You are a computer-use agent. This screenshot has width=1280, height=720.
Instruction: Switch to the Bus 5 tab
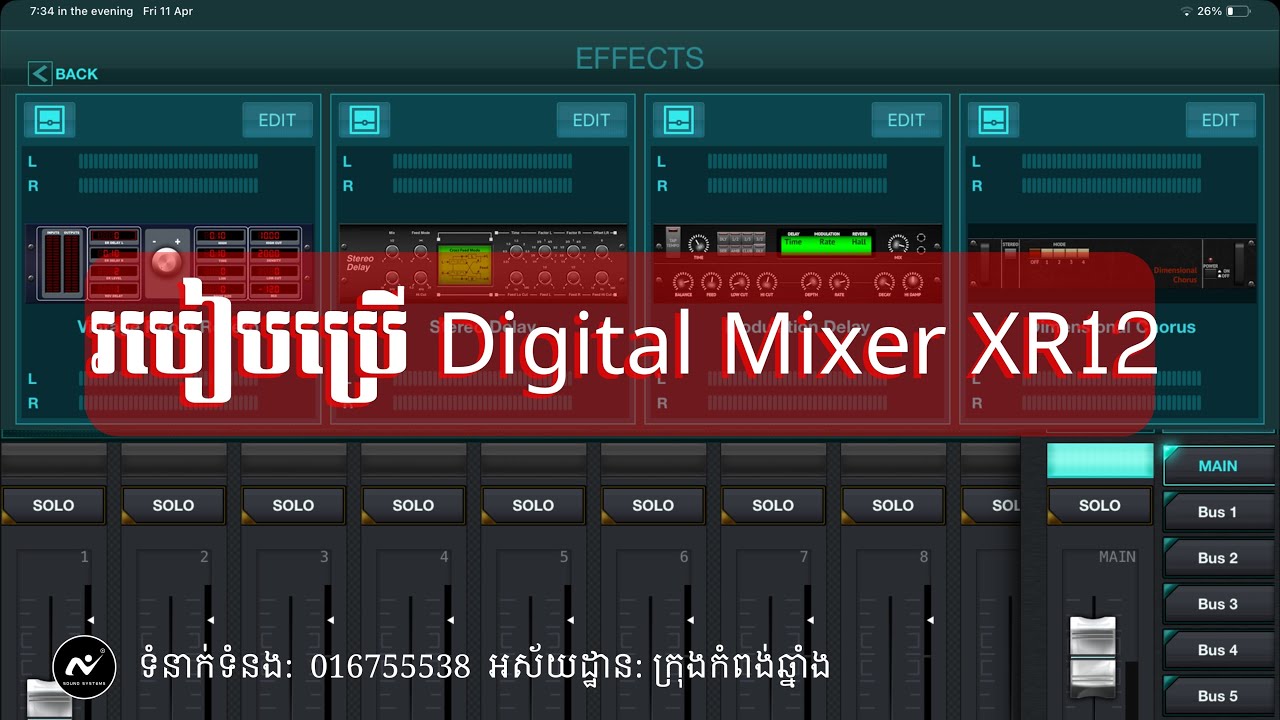pos(1218,696)
